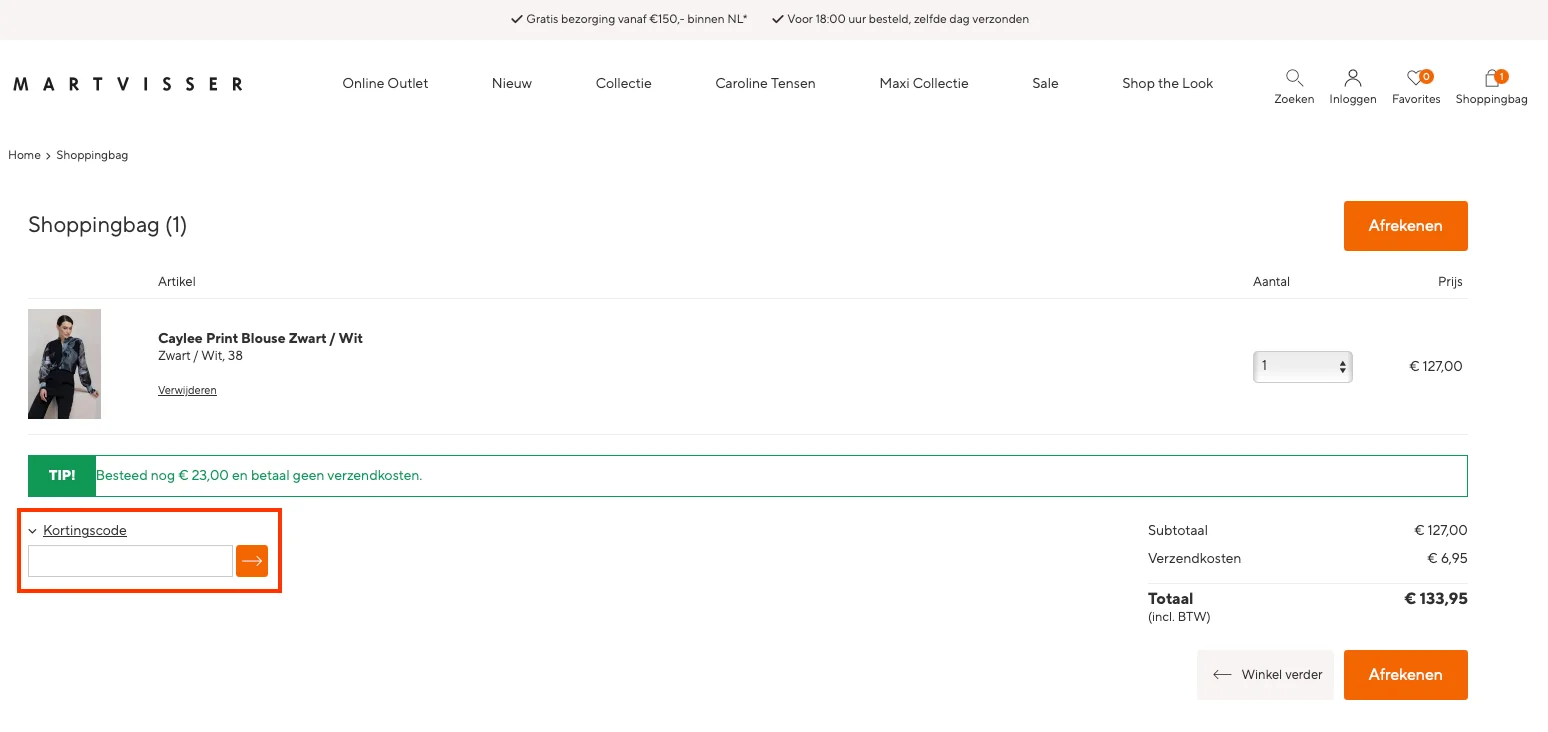Image resolution: width=1548 pixels, height=732 pixels.
Task: Open Favorites heart icon
Action: coord(1415,78)
